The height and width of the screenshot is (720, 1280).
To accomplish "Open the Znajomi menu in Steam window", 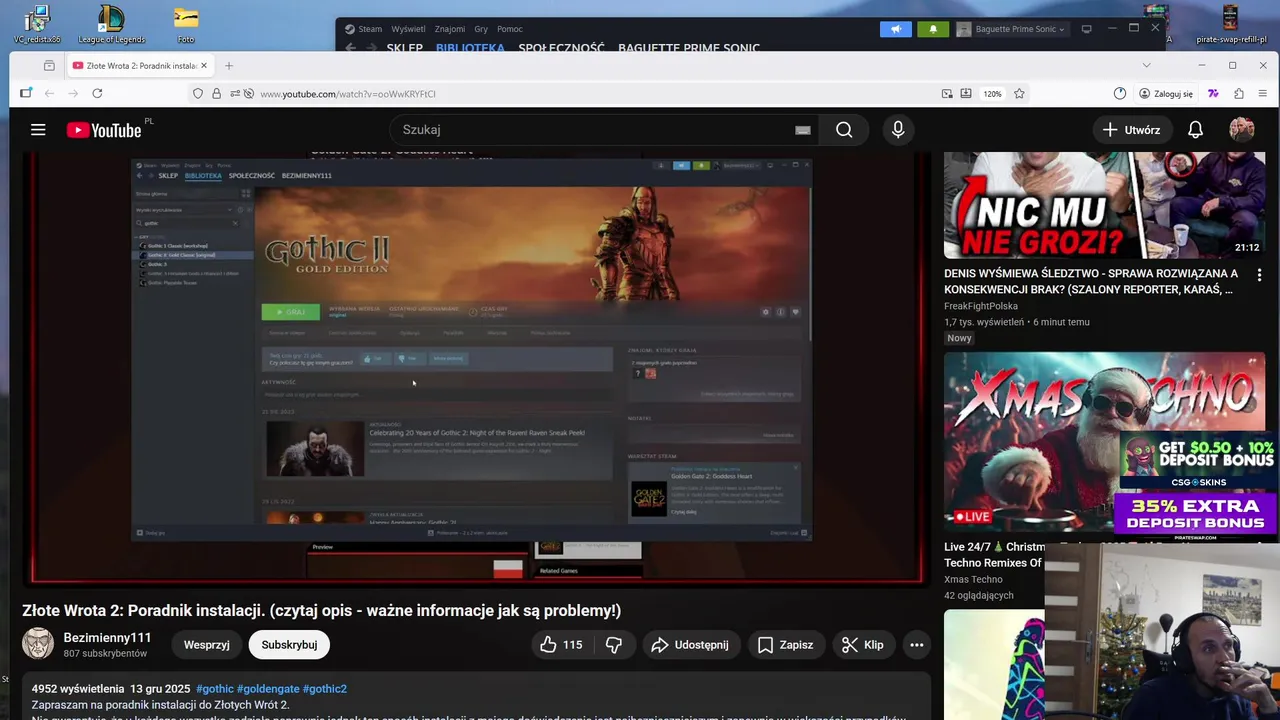I will (x=450, y=29).
